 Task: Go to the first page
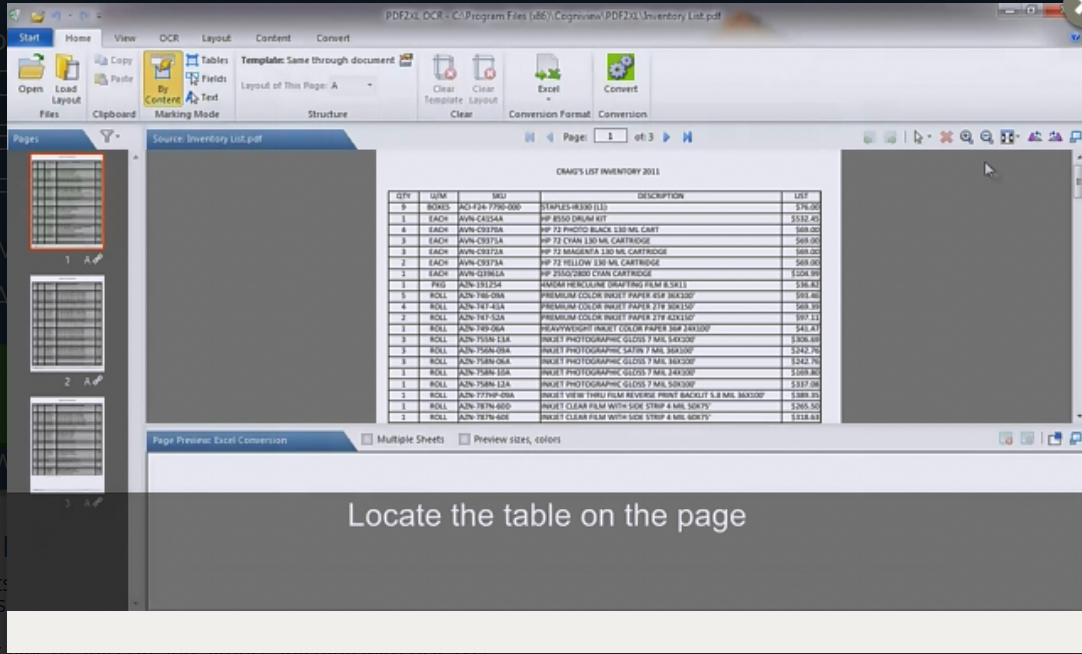tap(529, 137)
